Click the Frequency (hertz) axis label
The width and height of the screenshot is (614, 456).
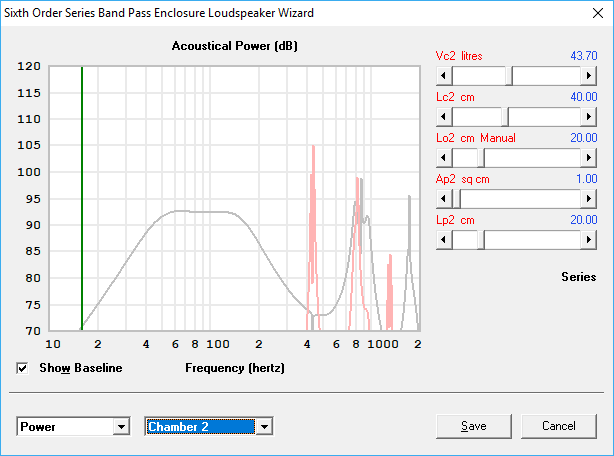pos(235,368)
